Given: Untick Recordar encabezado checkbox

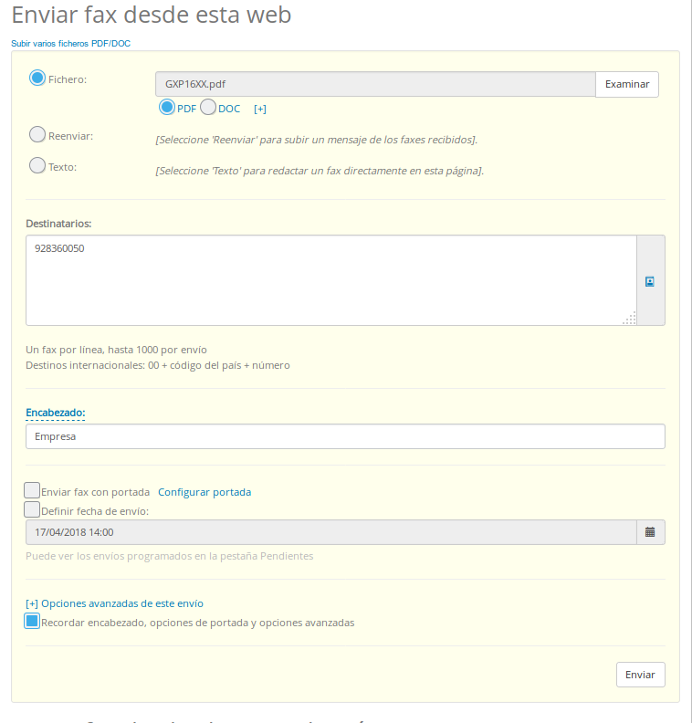Looking at the screenshot, I should 33,621.
